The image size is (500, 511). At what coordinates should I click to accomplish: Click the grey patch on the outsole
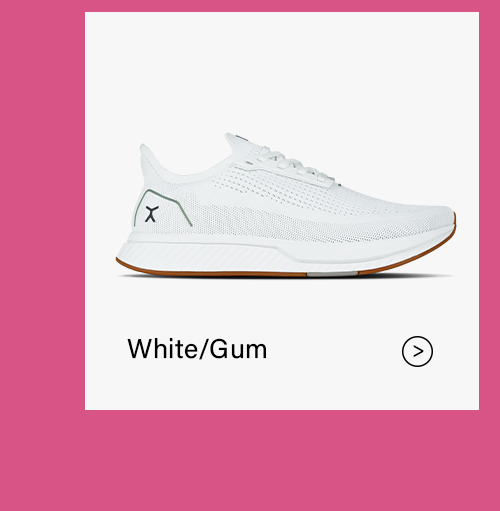[332, 274]
